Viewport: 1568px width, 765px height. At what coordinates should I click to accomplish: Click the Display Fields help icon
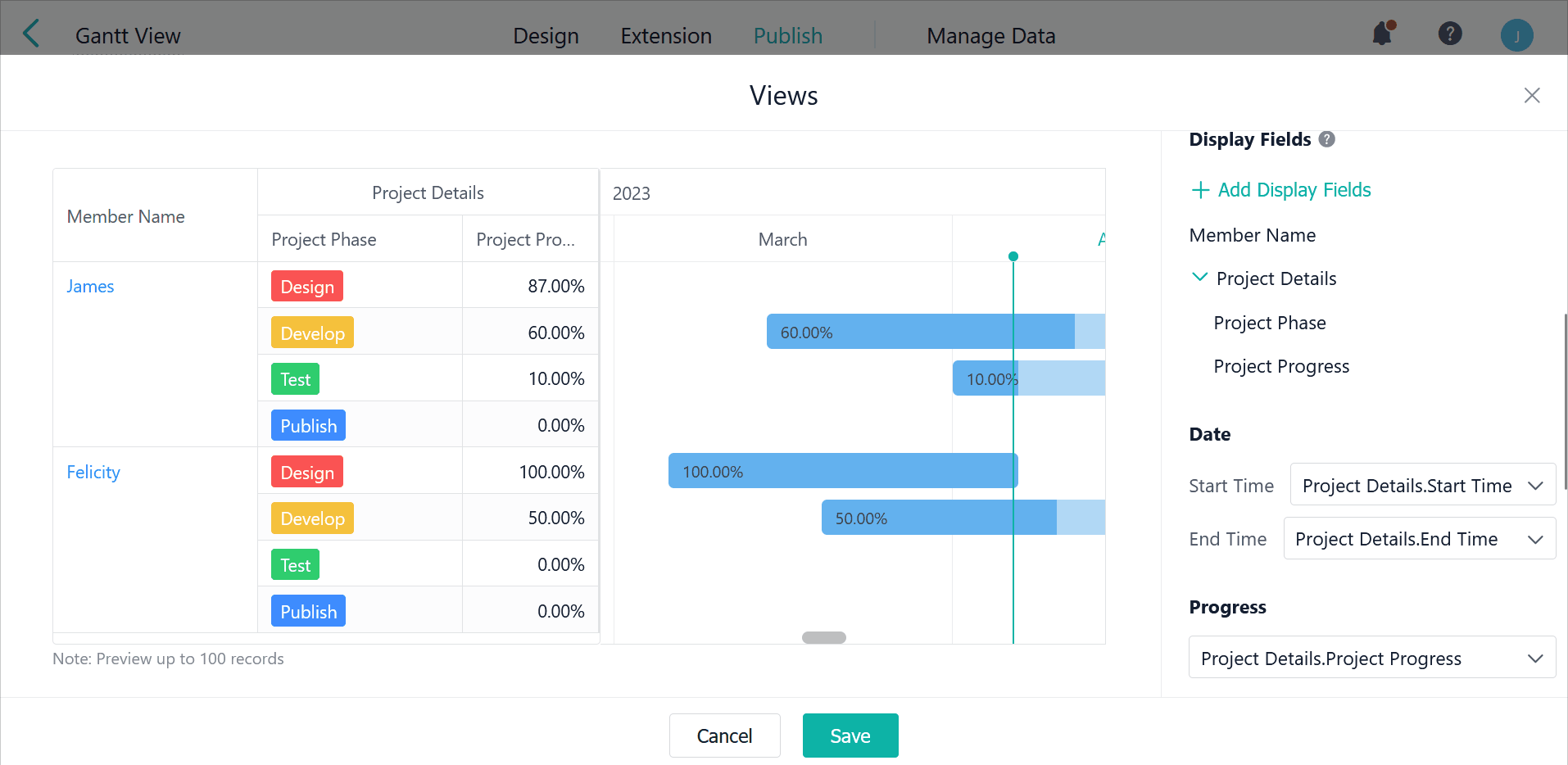point(1326,139)
